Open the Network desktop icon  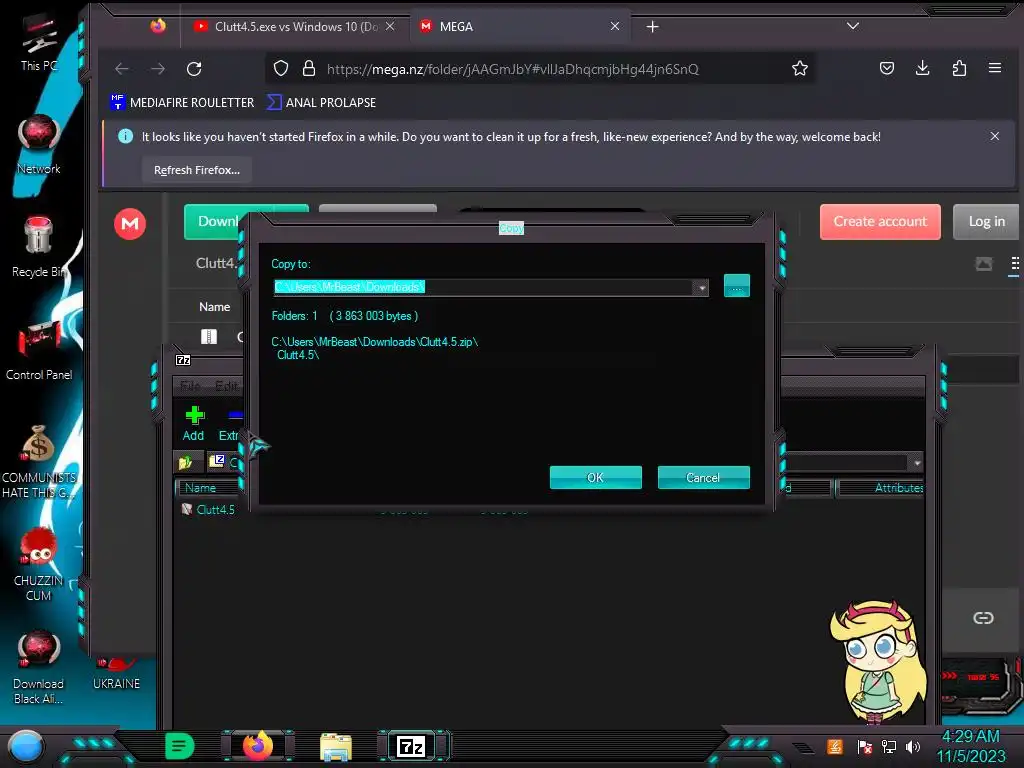[x=39, y=145]
